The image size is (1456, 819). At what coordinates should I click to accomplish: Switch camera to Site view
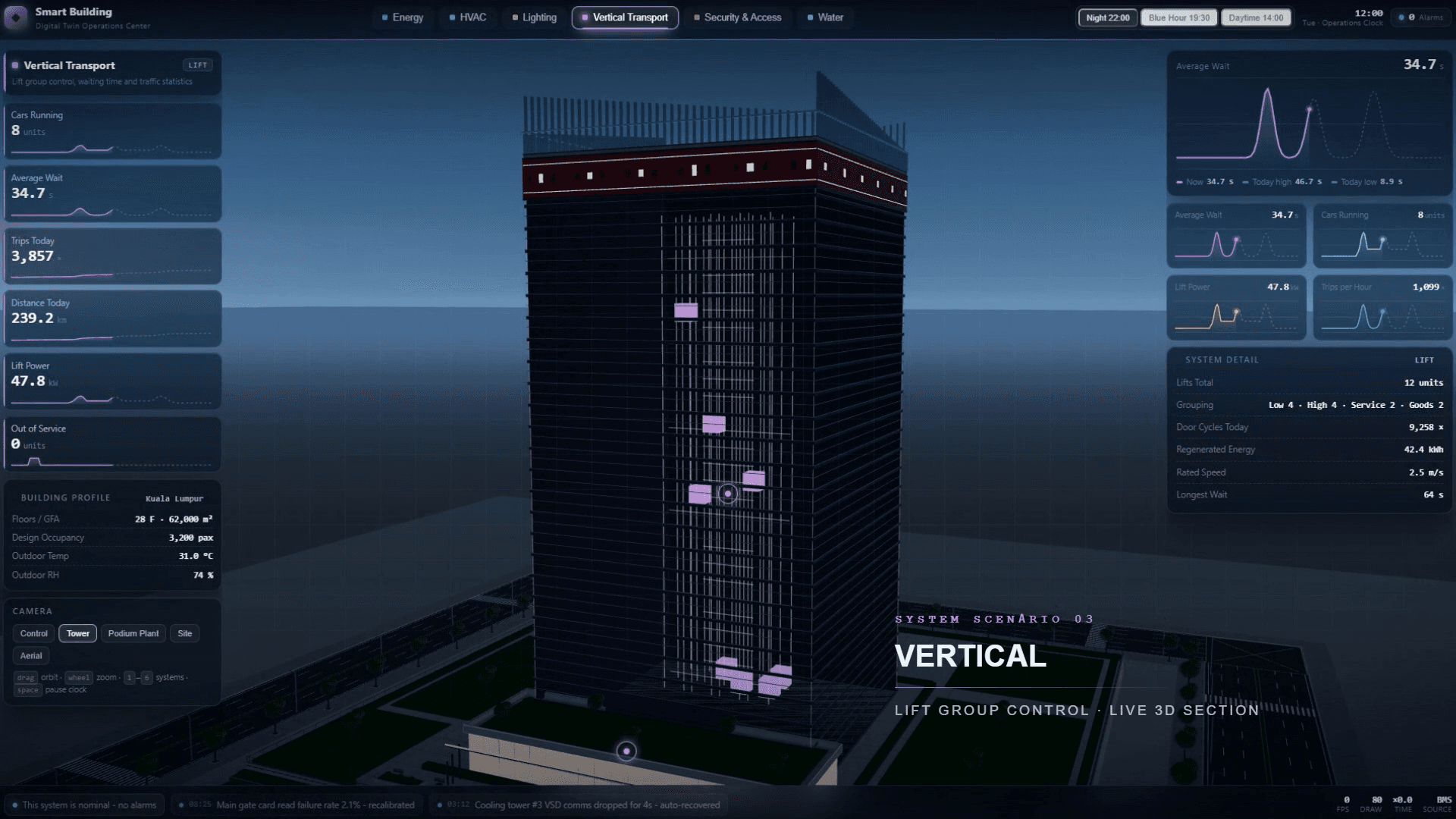click(185, 633)
